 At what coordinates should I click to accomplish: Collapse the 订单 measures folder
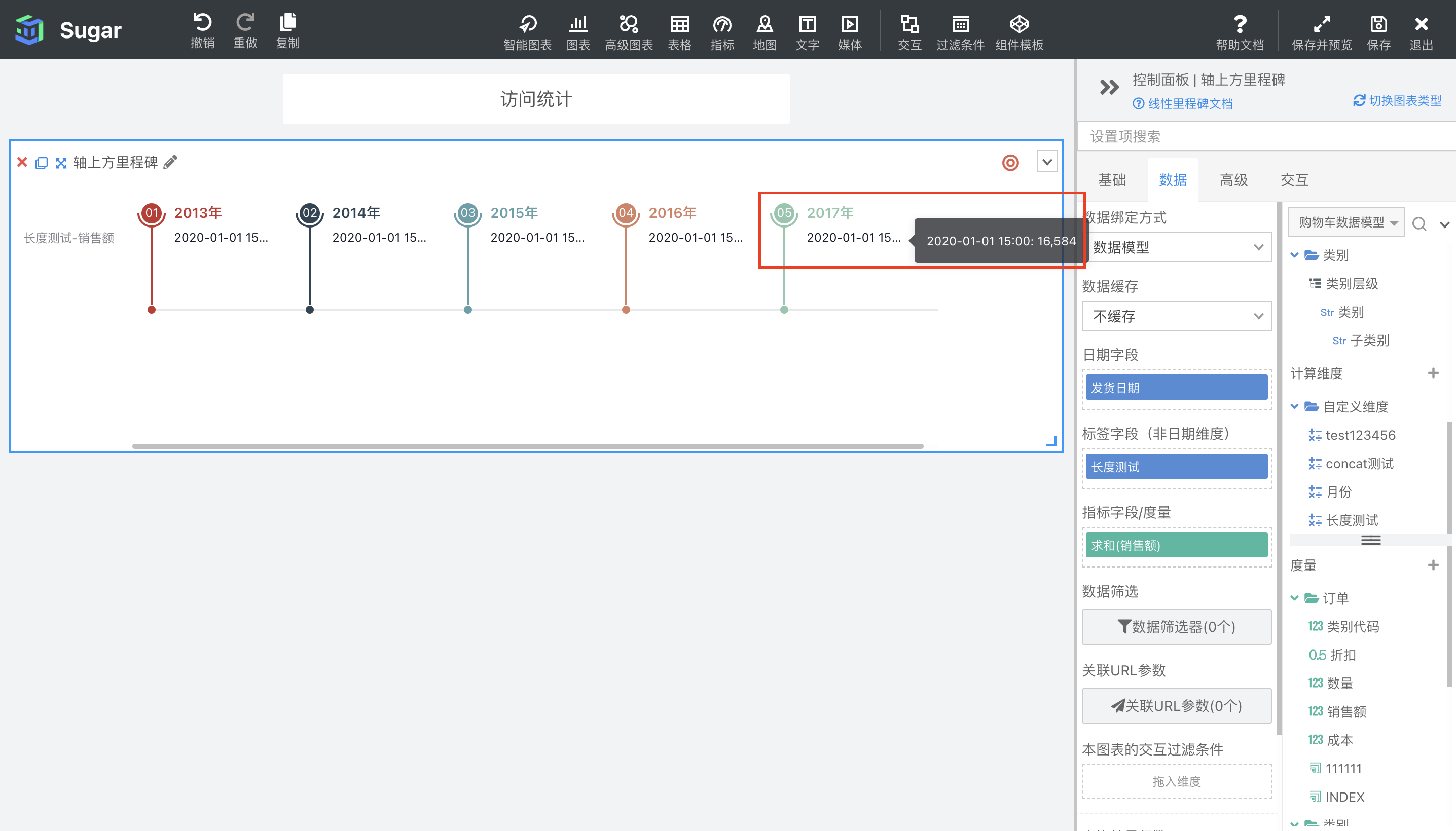coord(1294,598)
